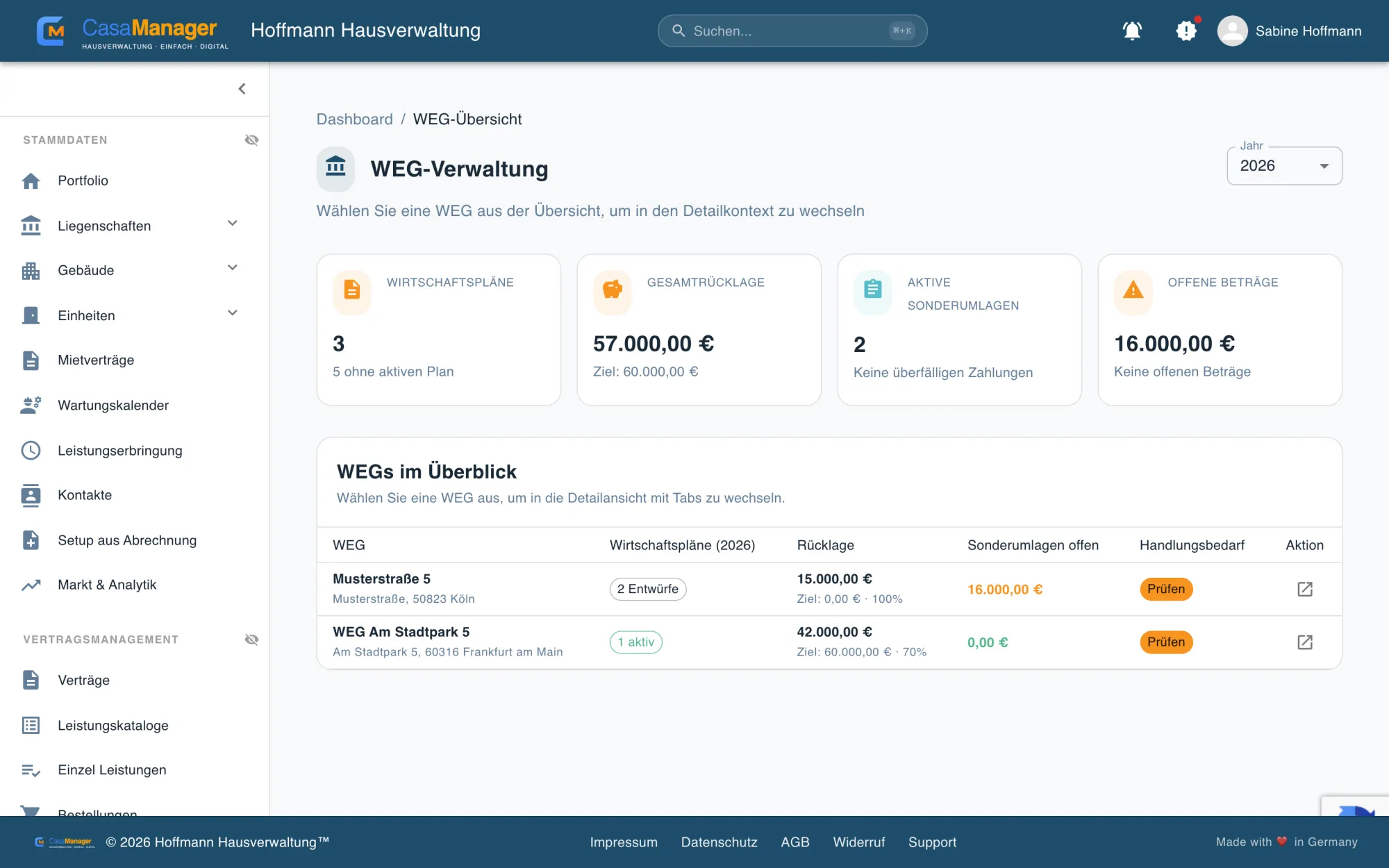Select the WEG Am Stadtpark 5 row name
Viewport: 1389px width, 868px height.
(401, 632)
